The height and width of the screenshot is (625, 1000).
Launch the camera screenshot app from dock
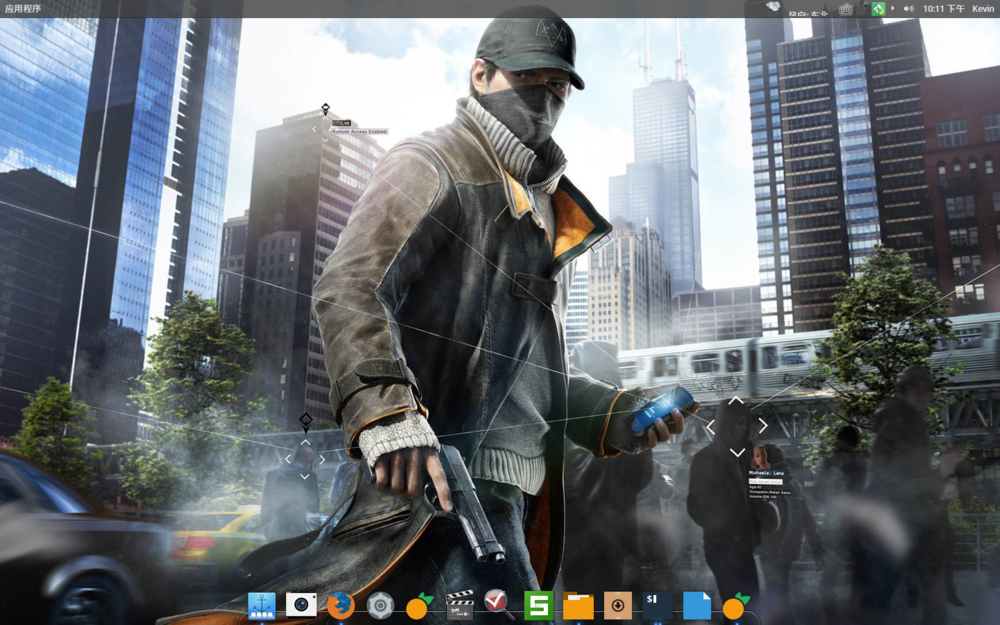pyautogui.click(x=301, y=605)
